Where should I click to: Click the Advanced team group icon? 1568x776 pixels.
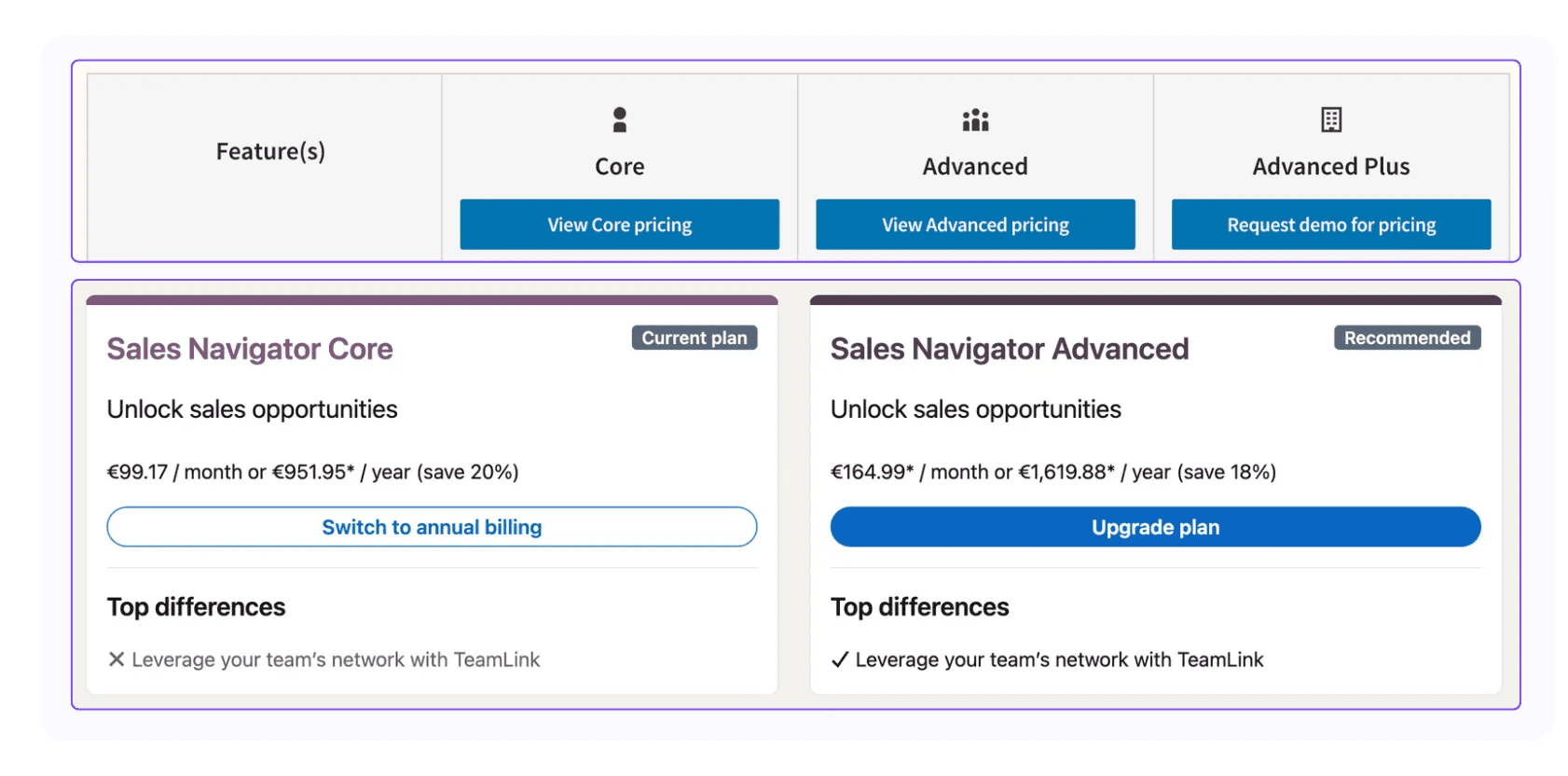click(975, 120)
